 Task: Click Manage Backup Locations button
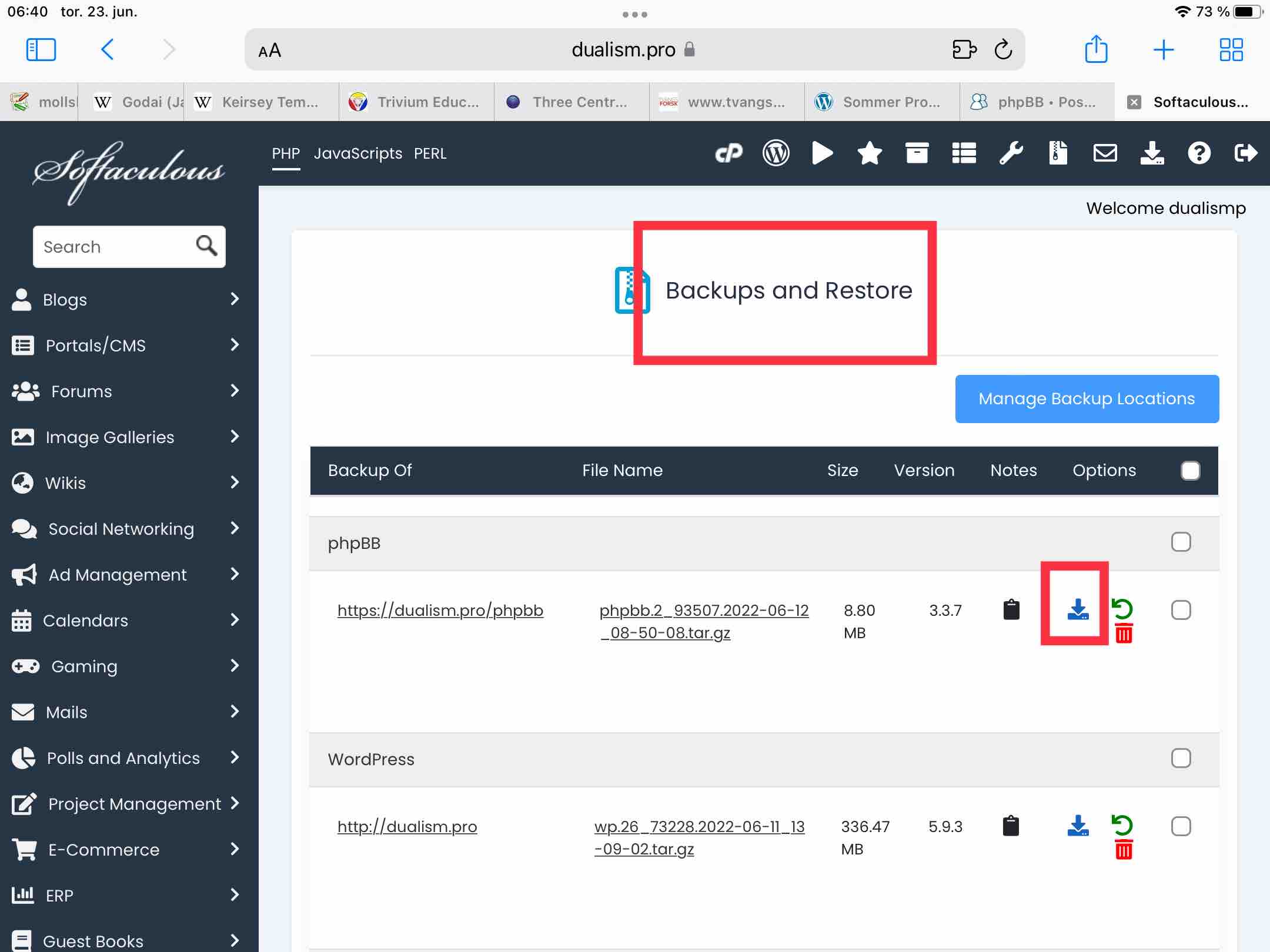(1087, 398)
